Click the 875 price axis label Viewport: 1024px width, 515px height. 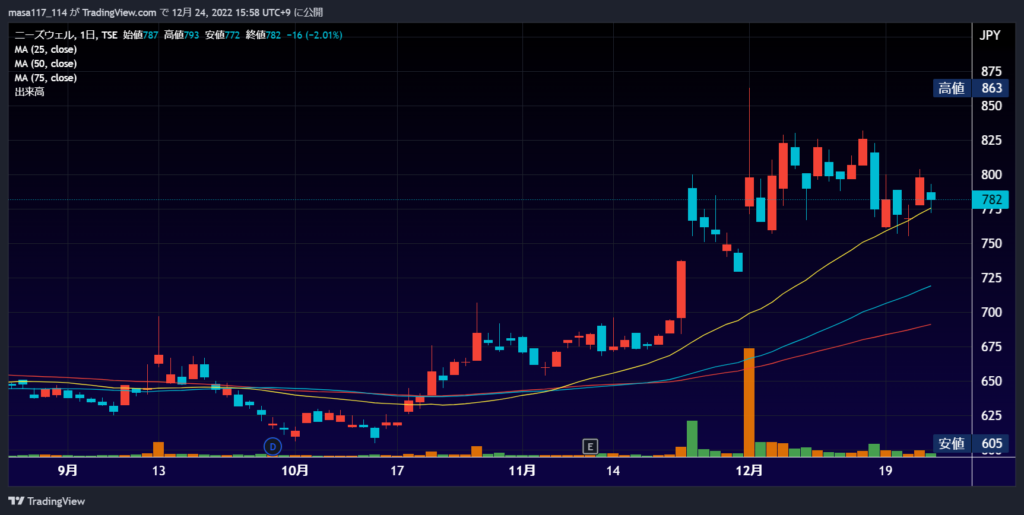tap(991, 71)
